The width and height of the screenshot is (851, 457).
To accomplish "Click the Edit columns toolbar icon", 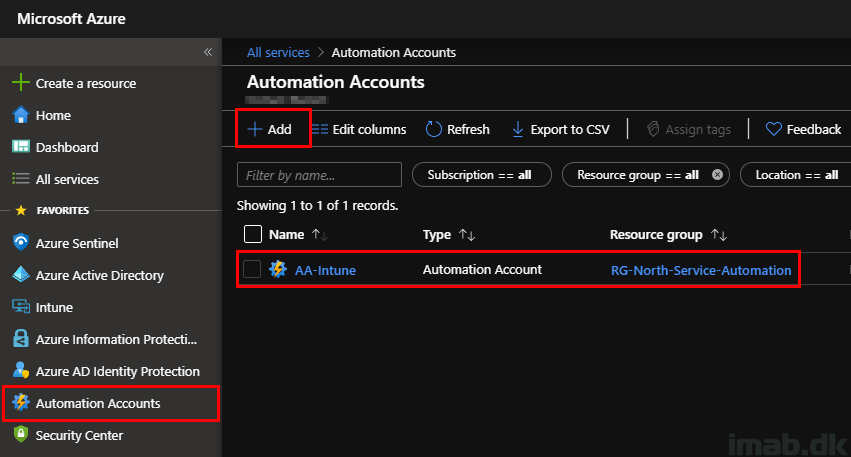I will click(320, 129).
